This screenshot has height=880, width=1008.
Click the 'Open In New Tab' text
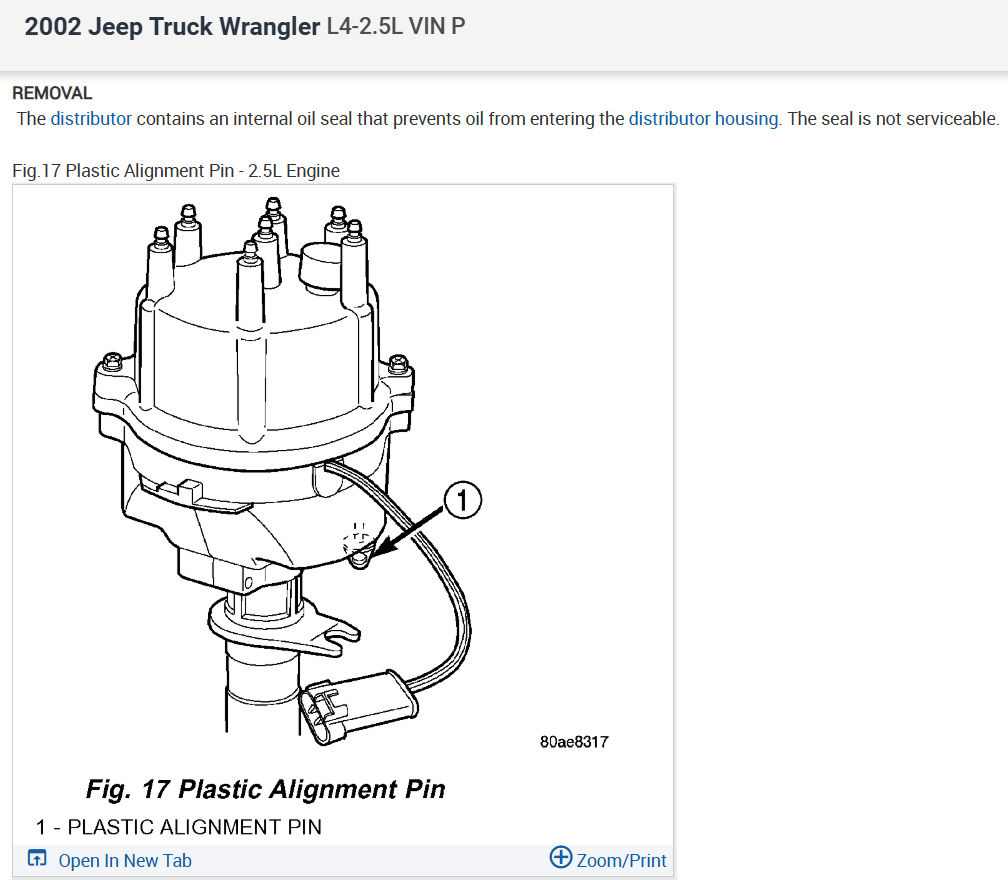(x=125, y=861)
